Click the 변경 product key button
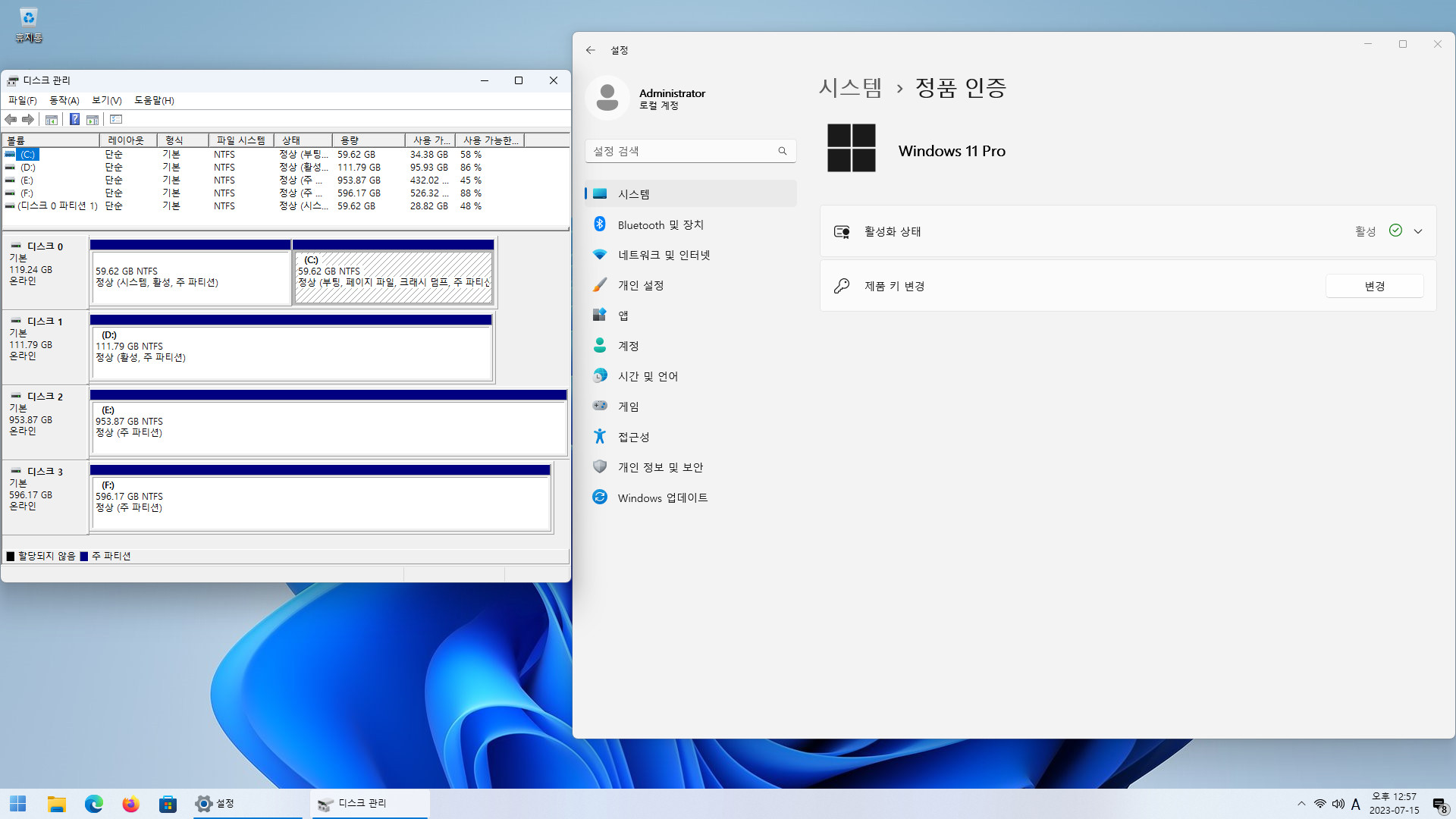This screenshot has height=819, width=1456. pos(1374,286)
